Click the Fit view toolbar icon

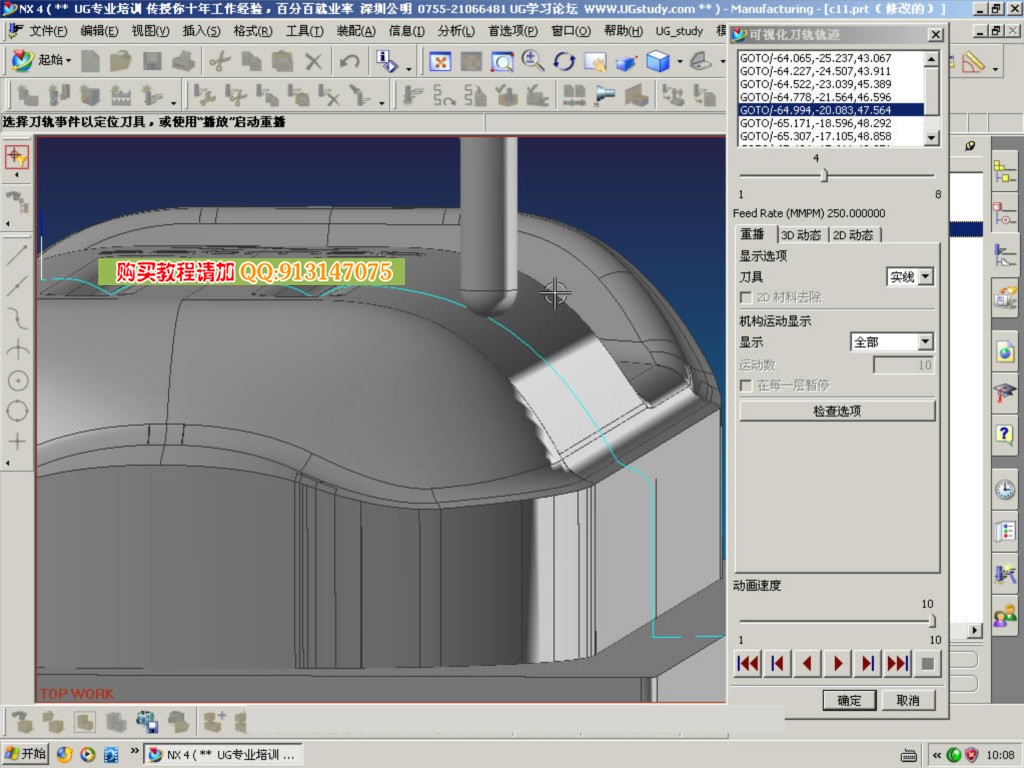[440, 62]
